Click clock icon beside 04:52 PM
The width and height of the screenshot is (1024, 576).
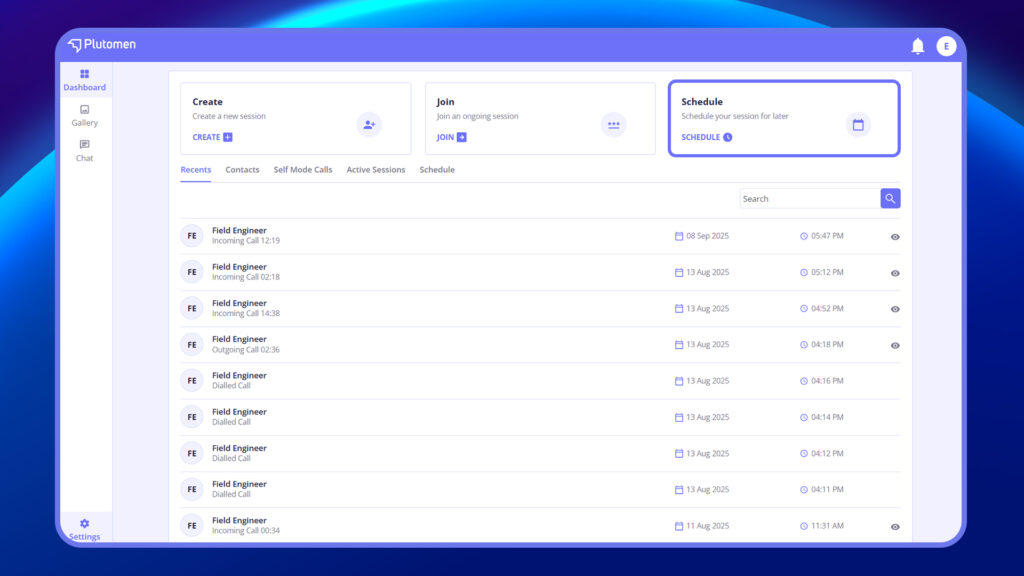coord(804,308)
